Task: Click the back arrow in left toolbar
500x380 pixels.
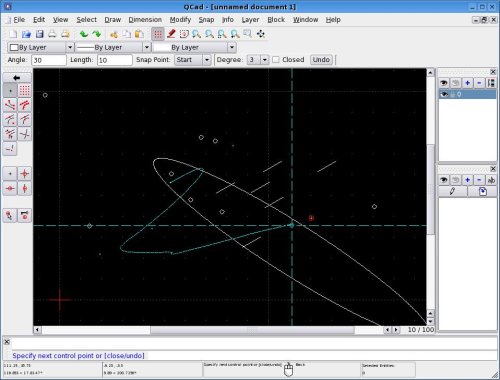Action: [17, 78]
